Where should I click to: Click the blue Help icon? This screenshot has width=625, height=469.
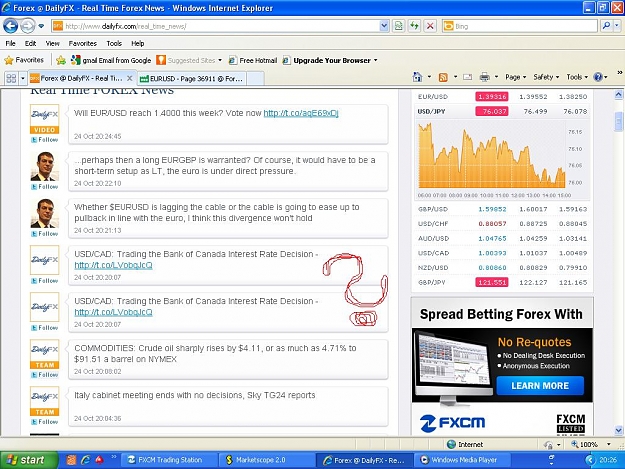pos(598,77)
